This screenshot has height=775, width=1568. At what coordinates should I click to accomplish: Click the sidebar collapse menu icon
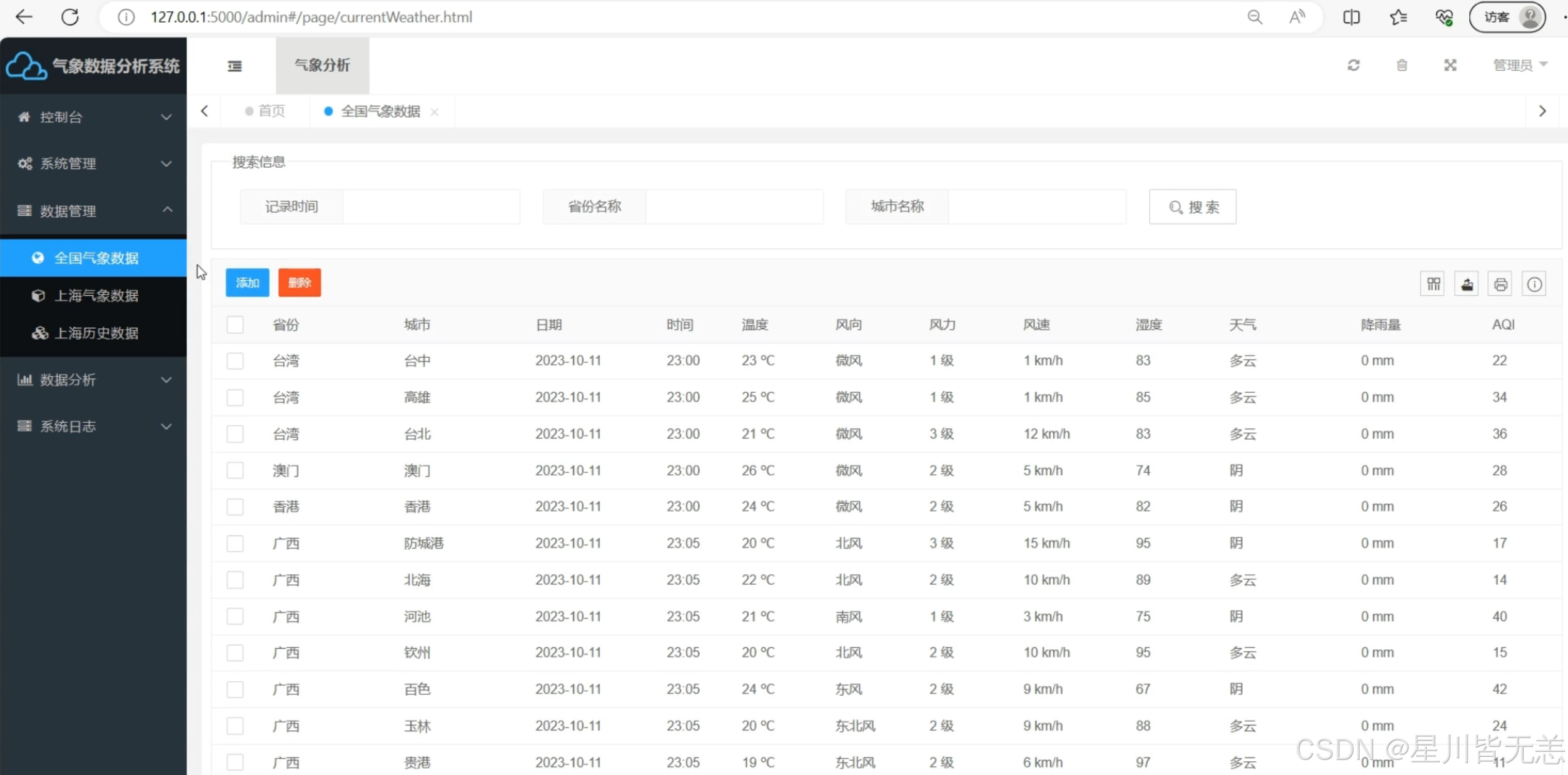(235, 66)
